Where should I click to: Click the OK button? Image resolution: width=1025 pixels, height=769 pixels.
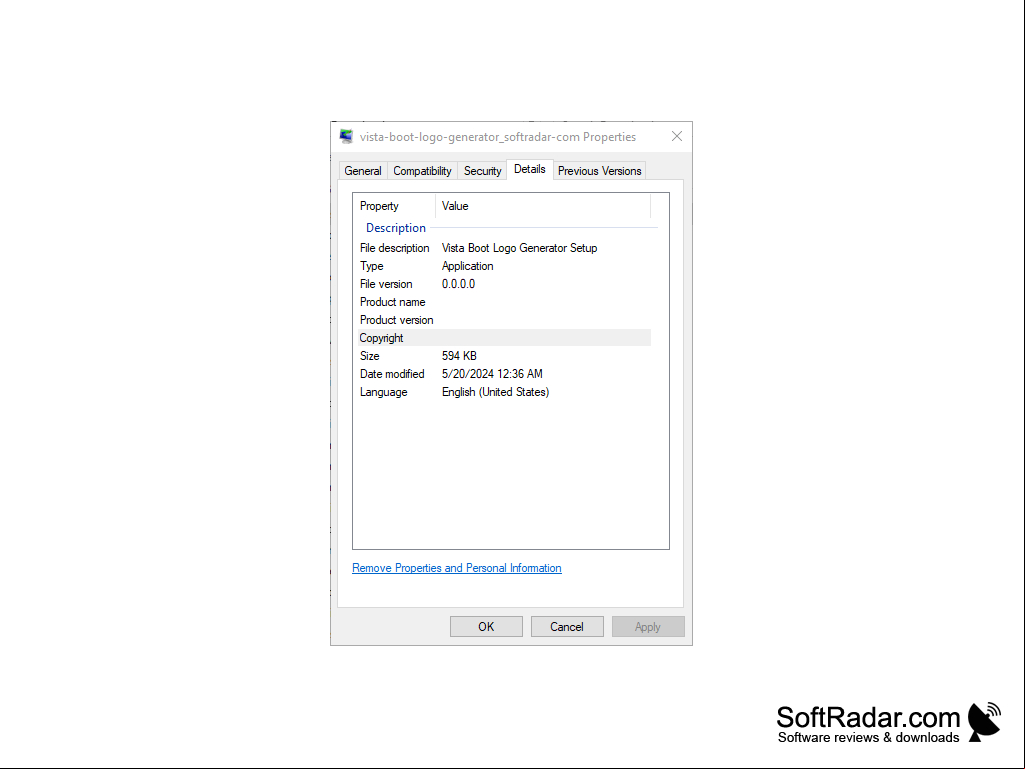pyautogui.click(x=486, y=626)
